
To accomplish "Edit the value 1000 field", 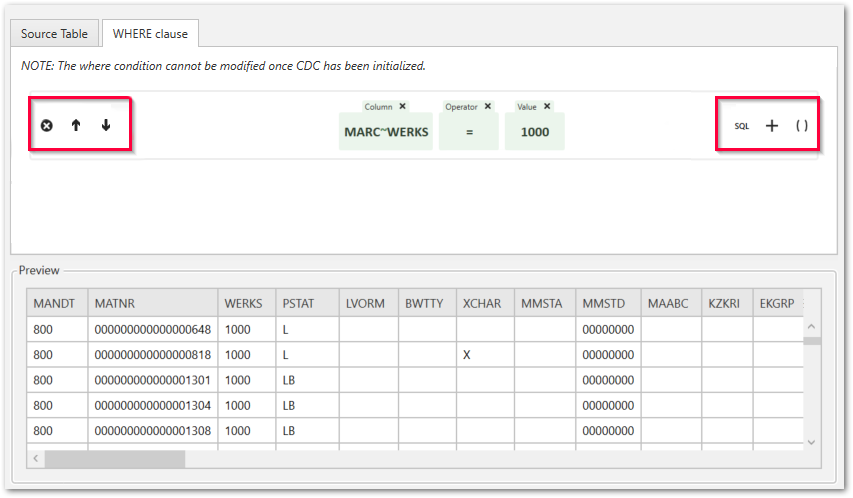I will [534, 131].
